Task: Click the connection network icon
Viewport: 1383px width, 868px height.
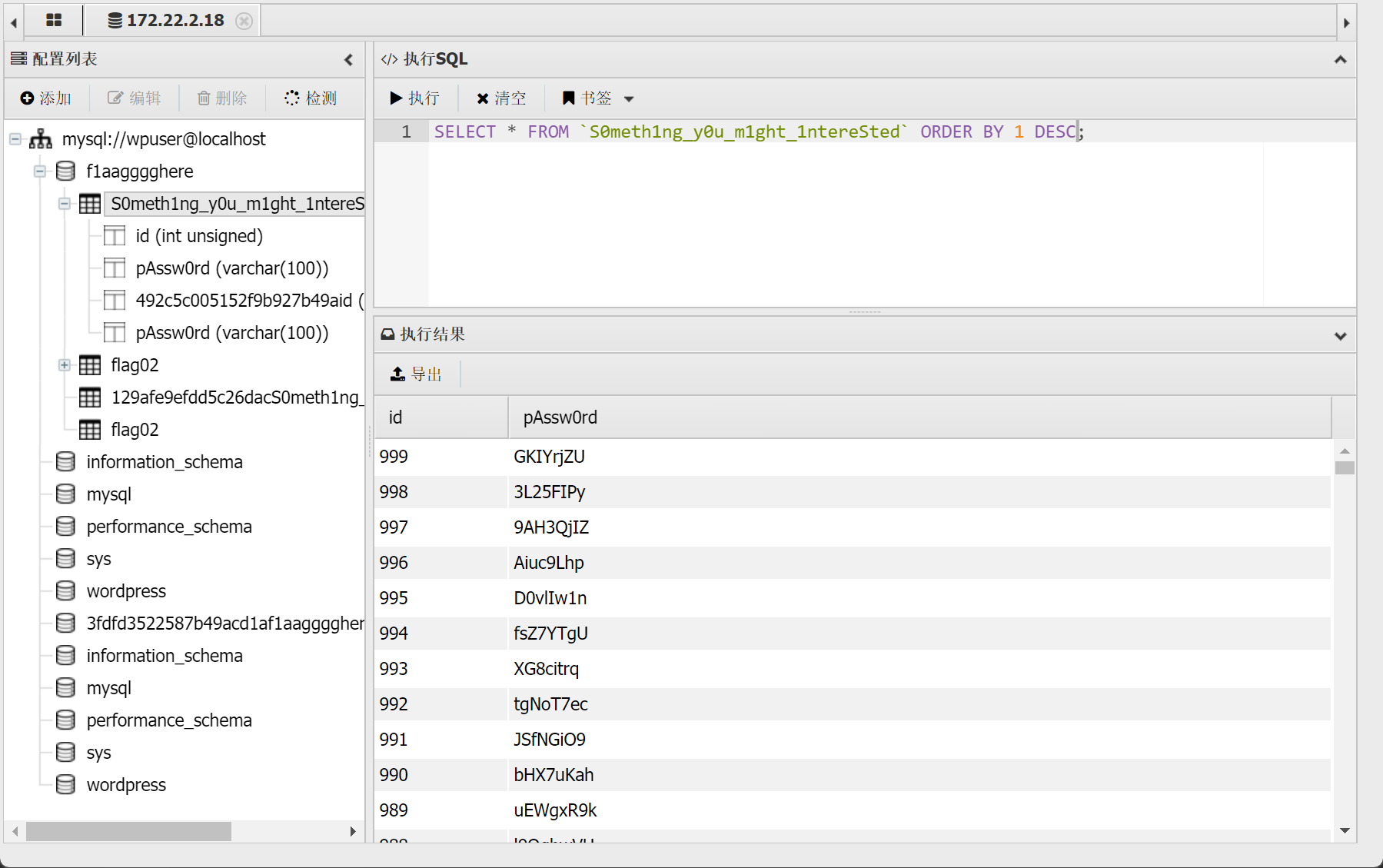Action: point(41,139)
